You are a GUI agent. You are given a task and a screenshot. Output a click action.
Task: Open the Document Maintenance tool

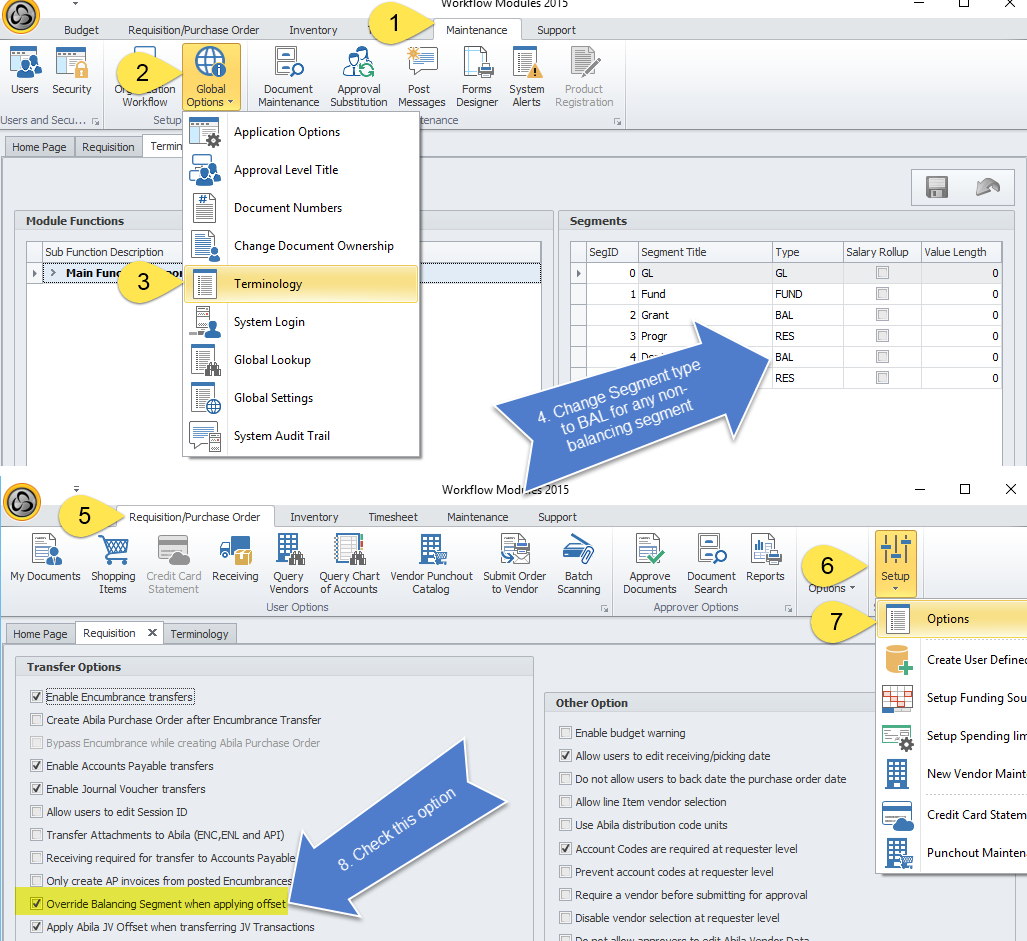click(x=288, y=76)
